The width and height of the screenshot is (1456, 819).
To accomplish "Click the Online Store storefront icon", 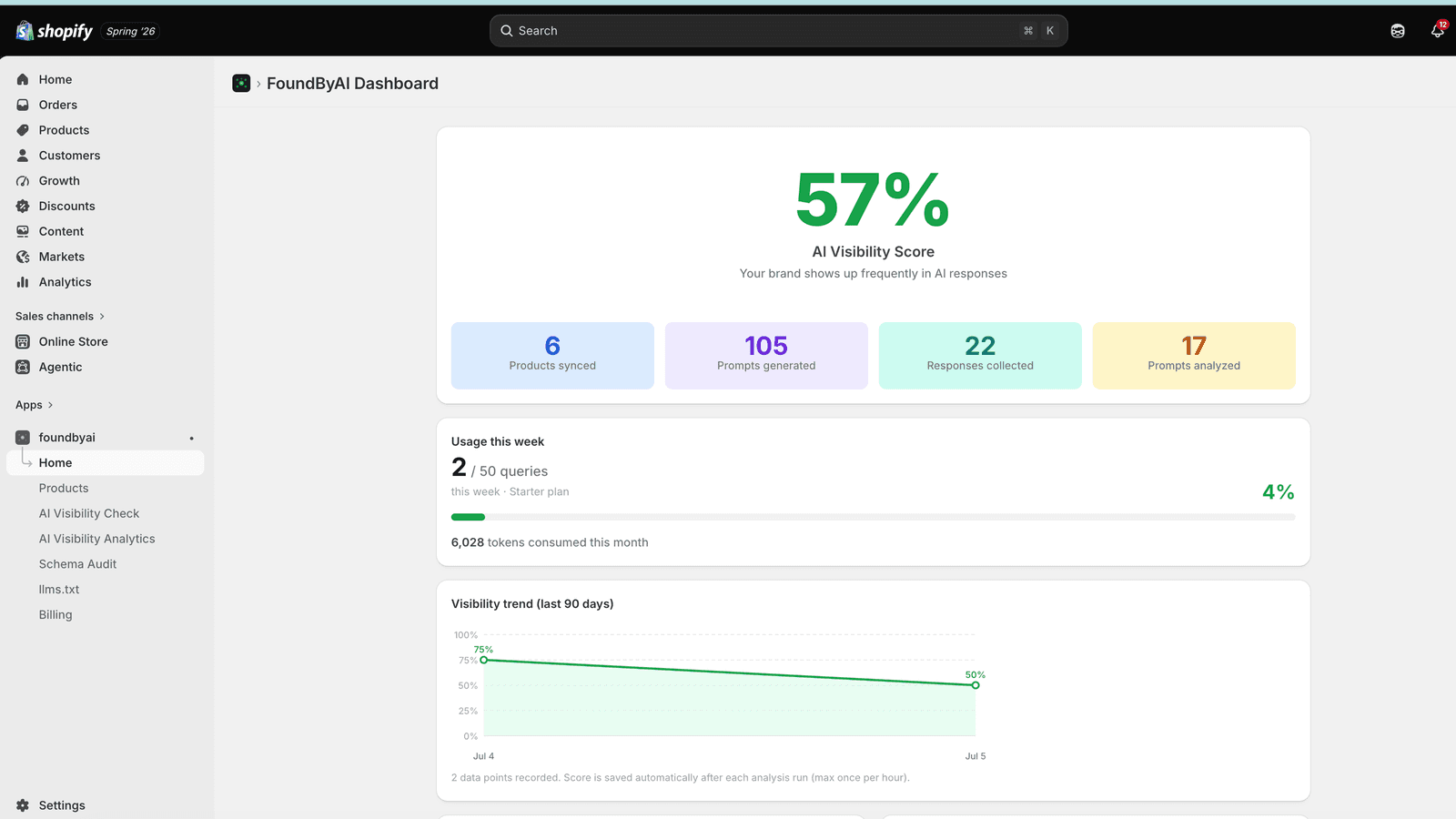I will coord(23,341).
